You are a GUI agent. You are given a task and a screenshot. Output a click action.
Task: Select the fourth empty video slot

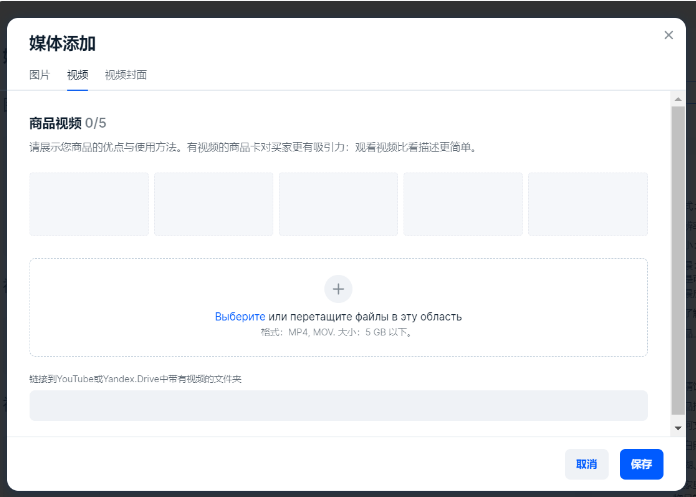pos(463,204)
